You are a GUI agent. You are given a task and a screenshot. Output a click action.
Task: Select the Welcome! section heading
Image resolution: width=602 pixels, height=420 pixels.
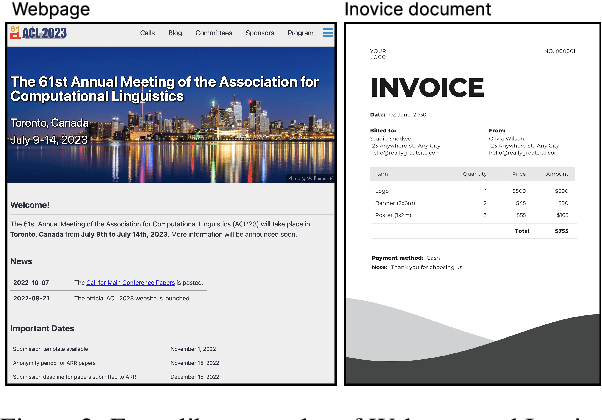point(31,204)
